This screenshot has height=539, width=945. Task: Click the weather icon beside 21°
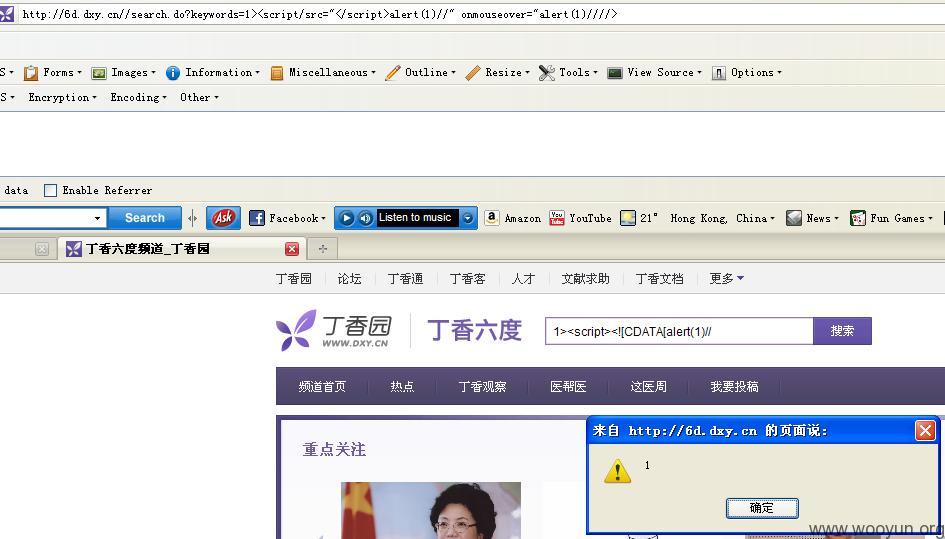628,218
